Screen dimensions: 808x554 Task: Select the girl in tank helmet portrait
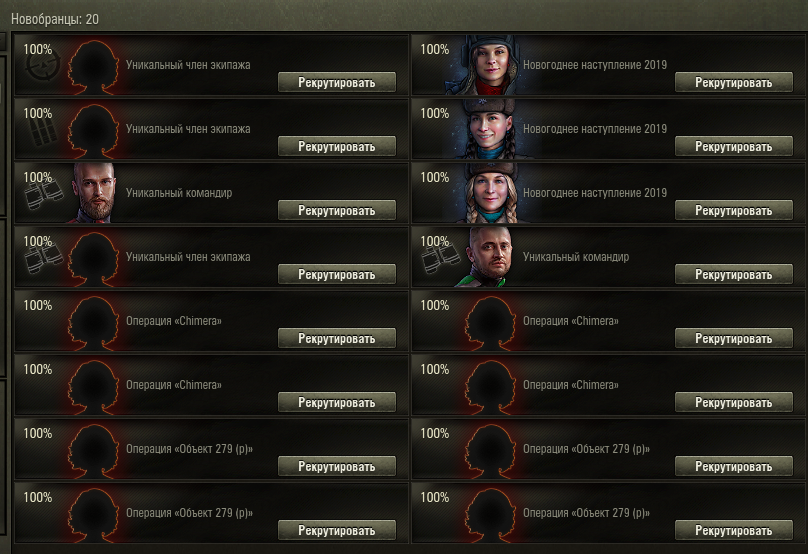pos(489,65)
